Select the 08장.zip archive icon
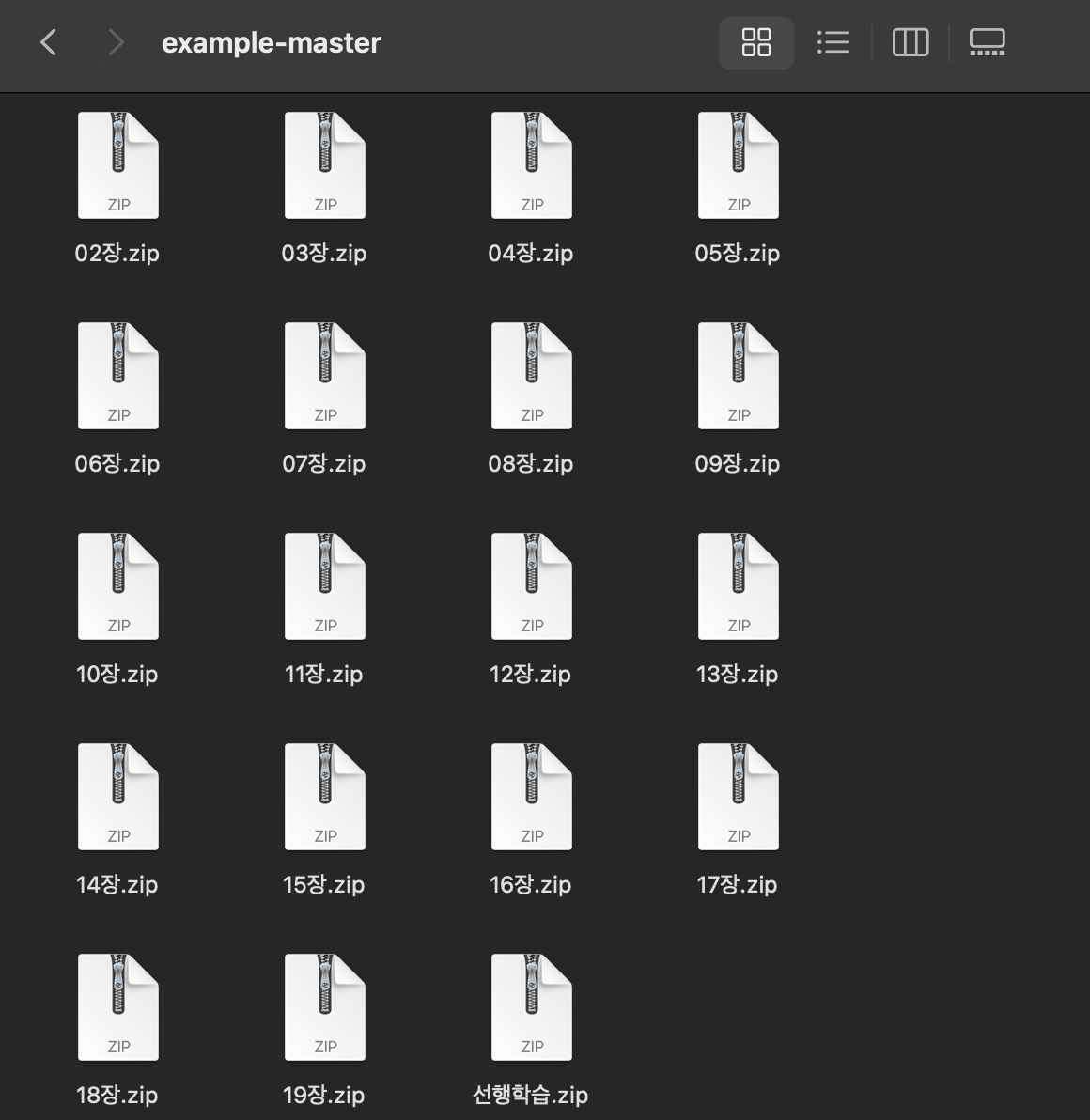 [532, 376]
